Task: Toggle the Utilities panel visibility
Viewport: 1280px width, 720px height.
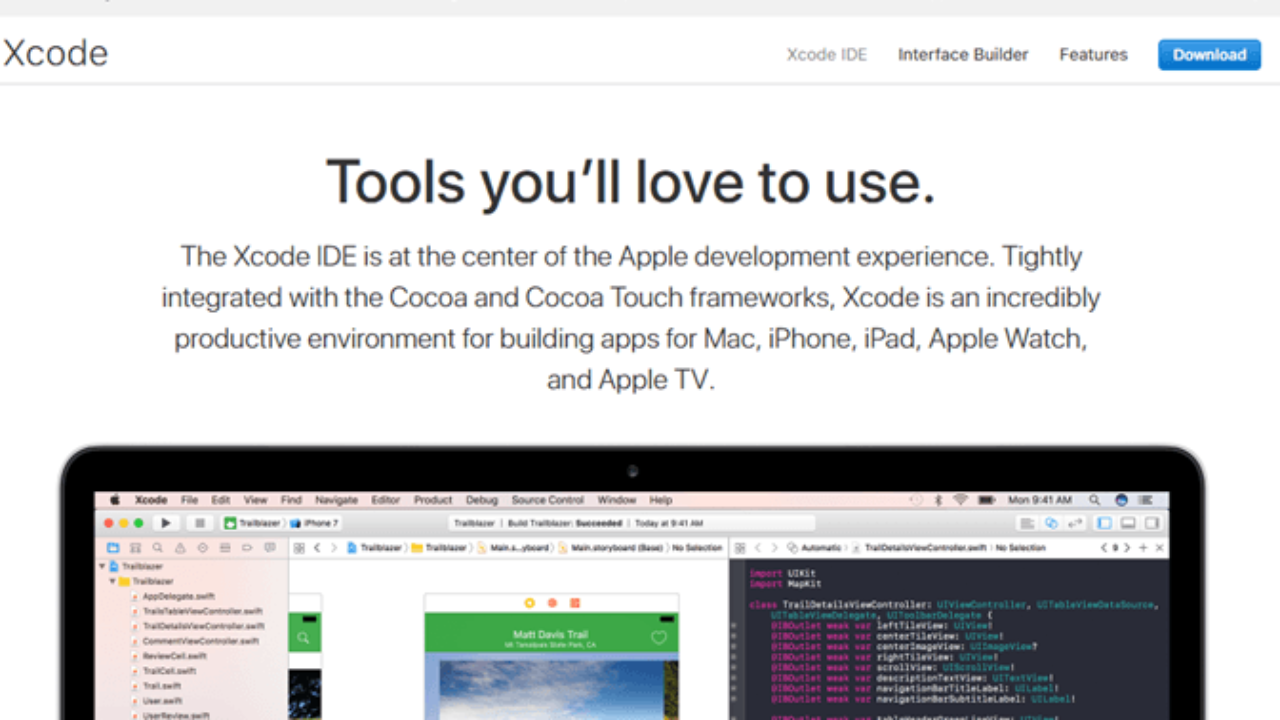Action: pos(1152,523)
